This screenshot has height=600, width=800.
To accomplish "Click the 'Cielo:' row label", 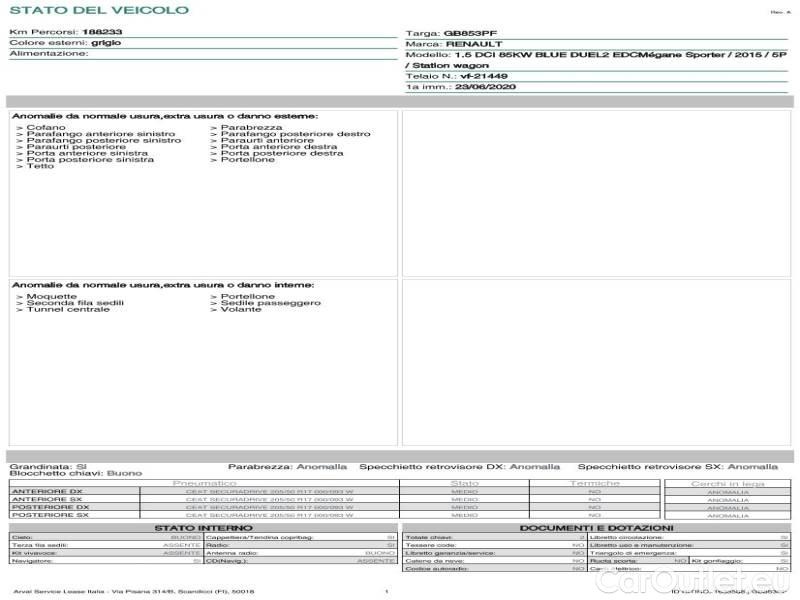I will 22,537.
